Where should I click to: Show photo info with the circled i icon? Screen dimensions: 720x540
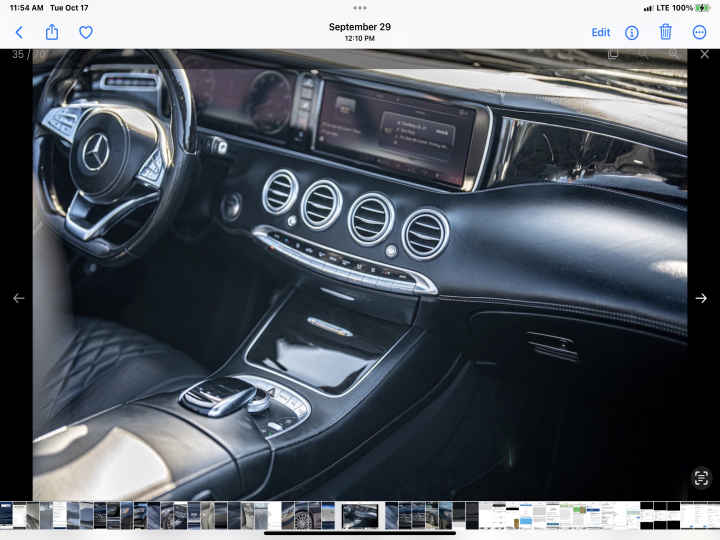pos(632,33)
